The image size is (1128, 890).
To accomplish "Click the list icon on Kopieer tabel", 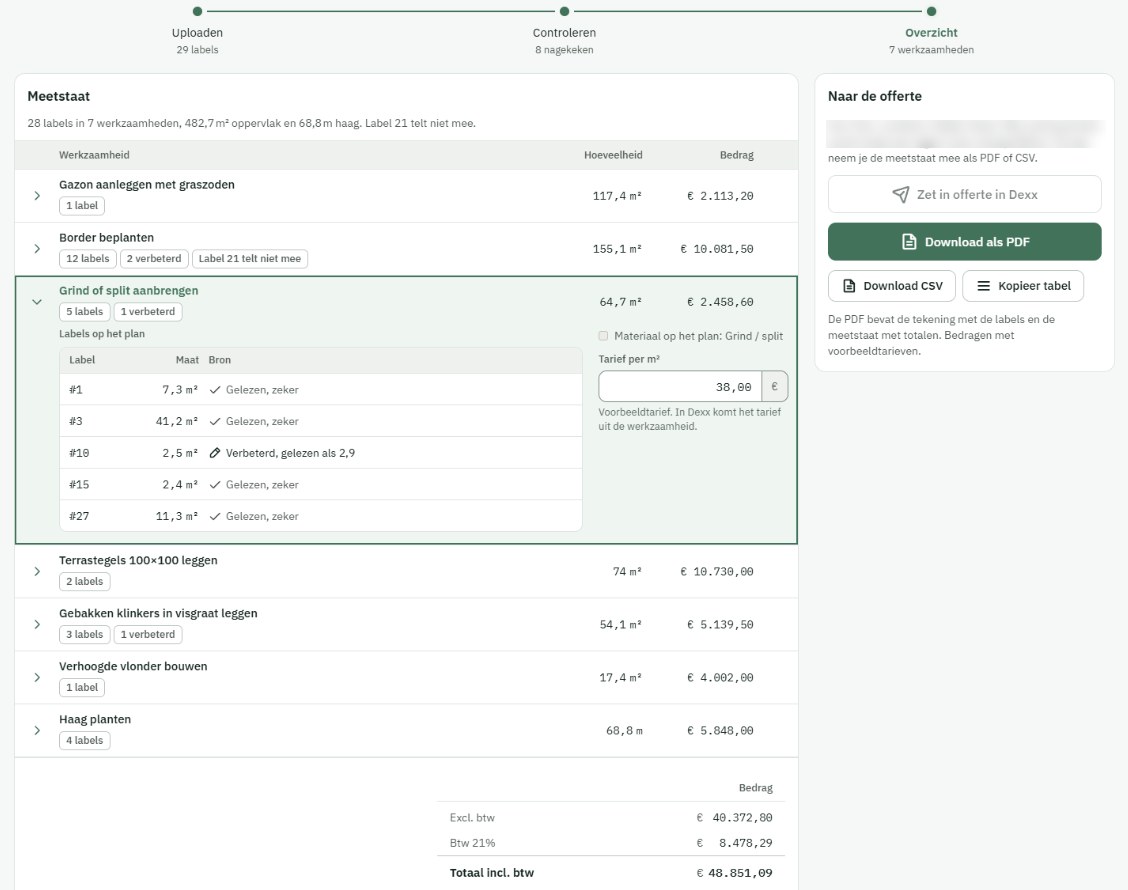I will [983, 286].
